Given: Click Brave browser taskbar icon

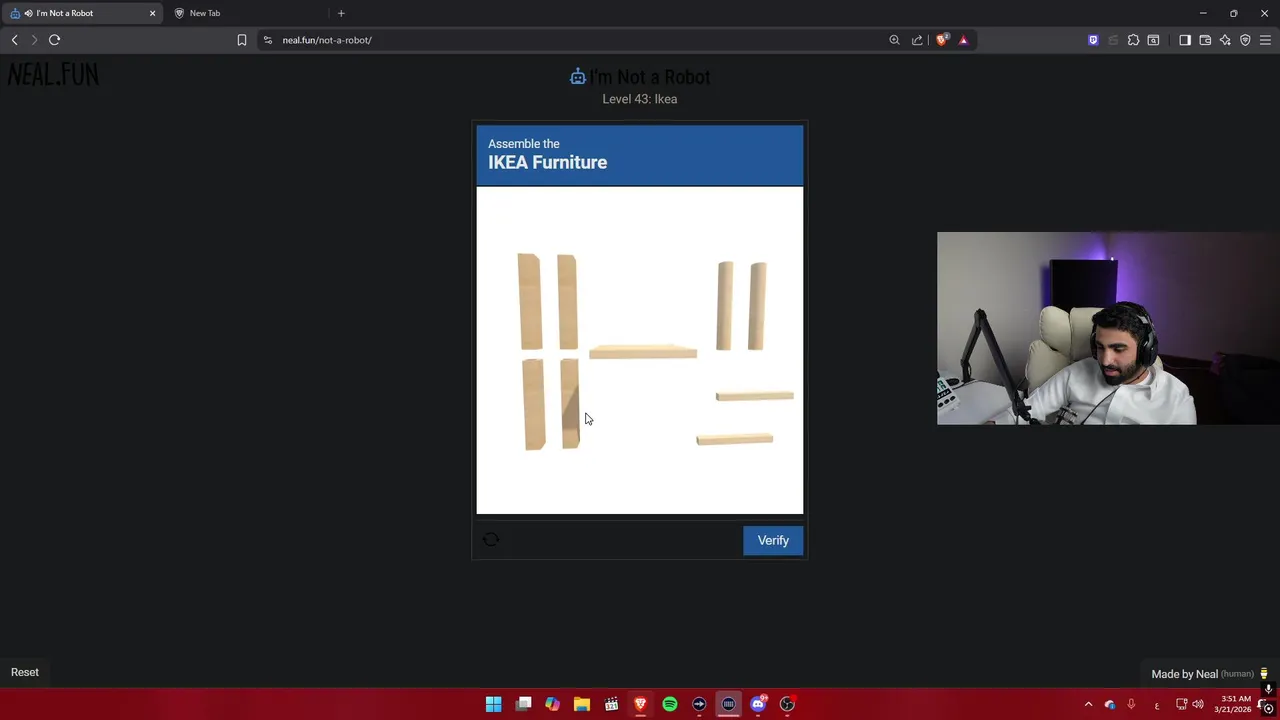Looking at the screenshot, I should (641, 704).
